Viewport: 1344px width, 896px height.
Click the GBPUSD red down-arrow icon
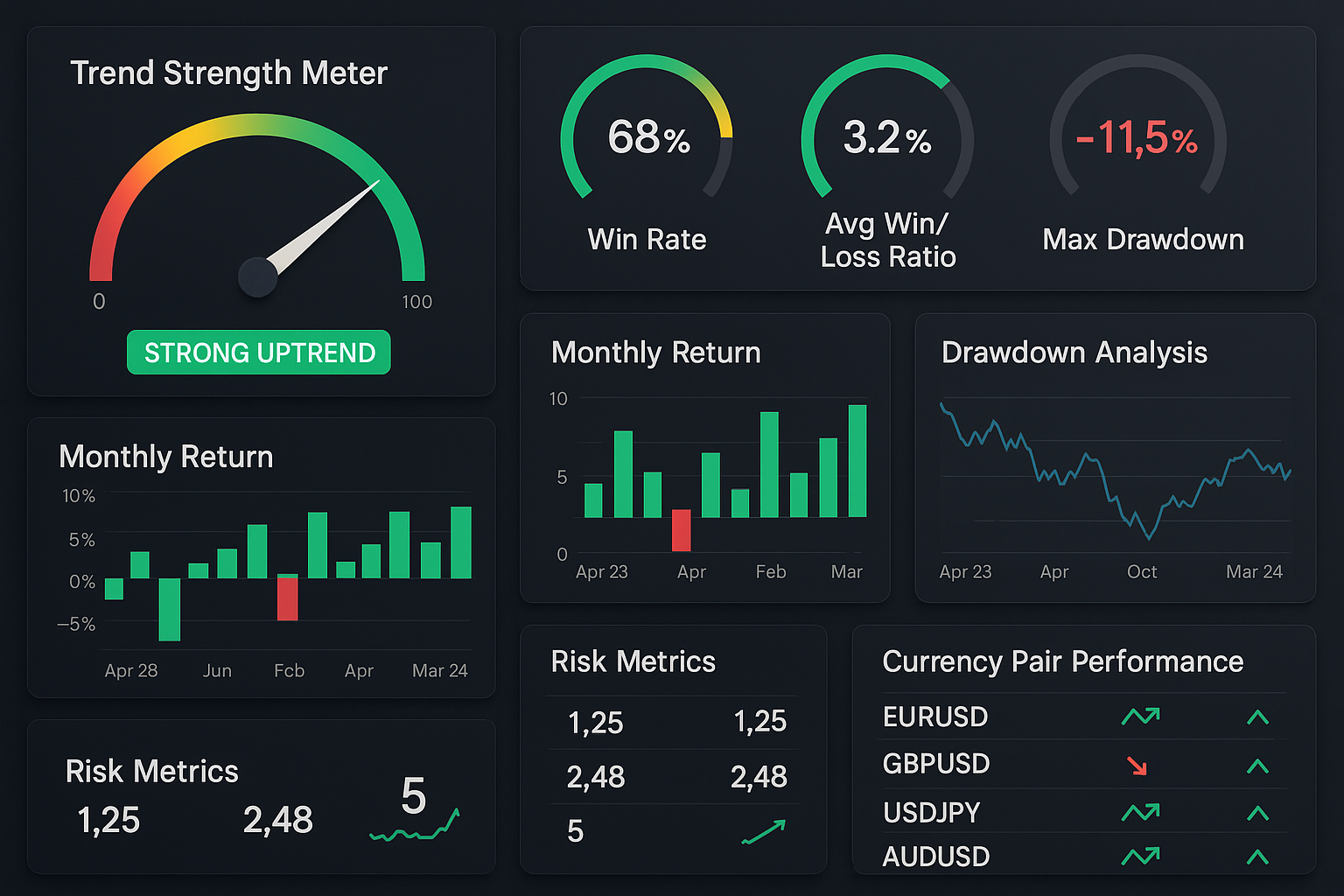1137,766
